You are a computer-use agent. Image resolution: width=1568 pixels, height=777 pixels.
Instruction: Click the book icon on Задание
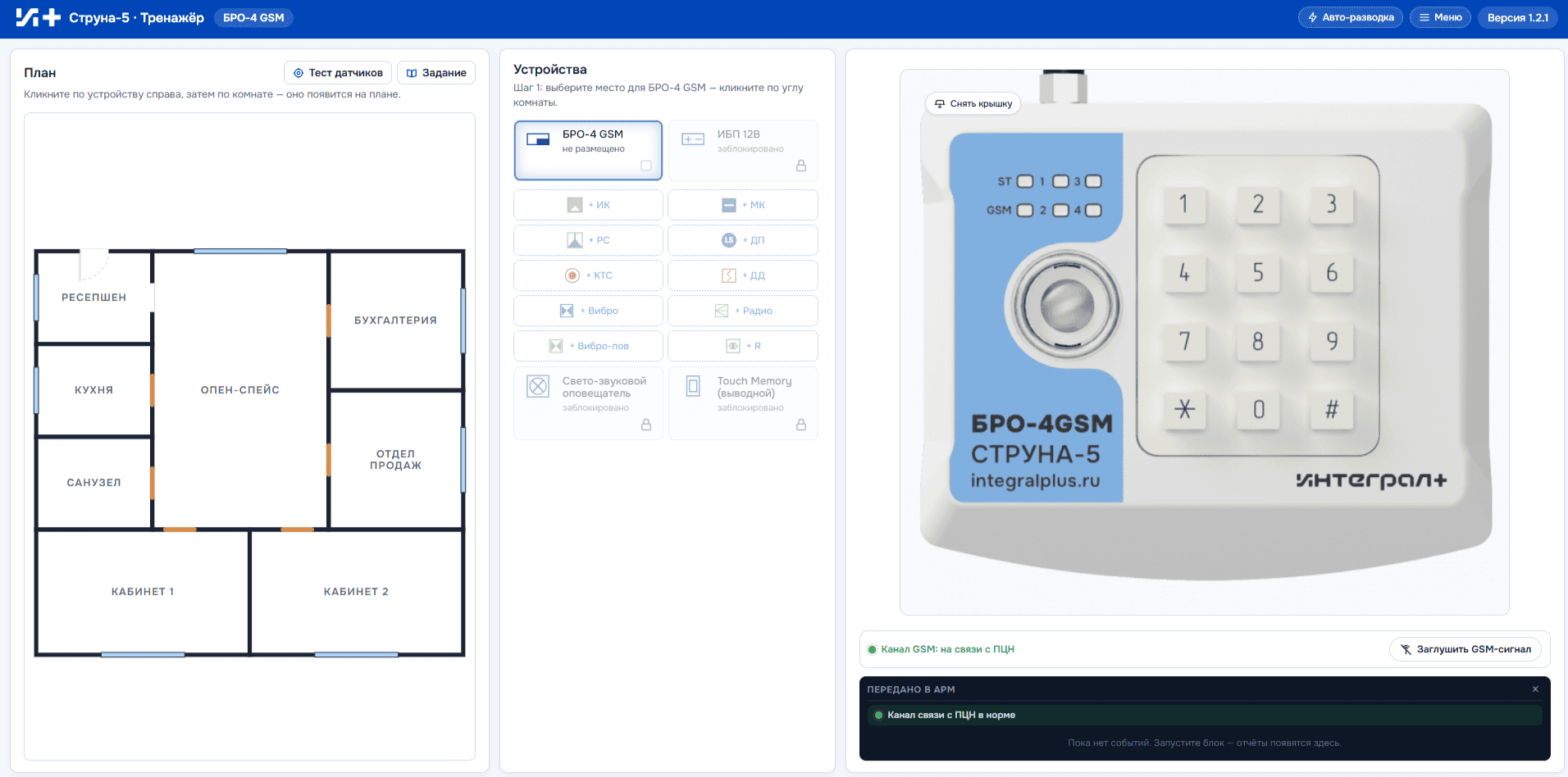(x=412, y=73)
